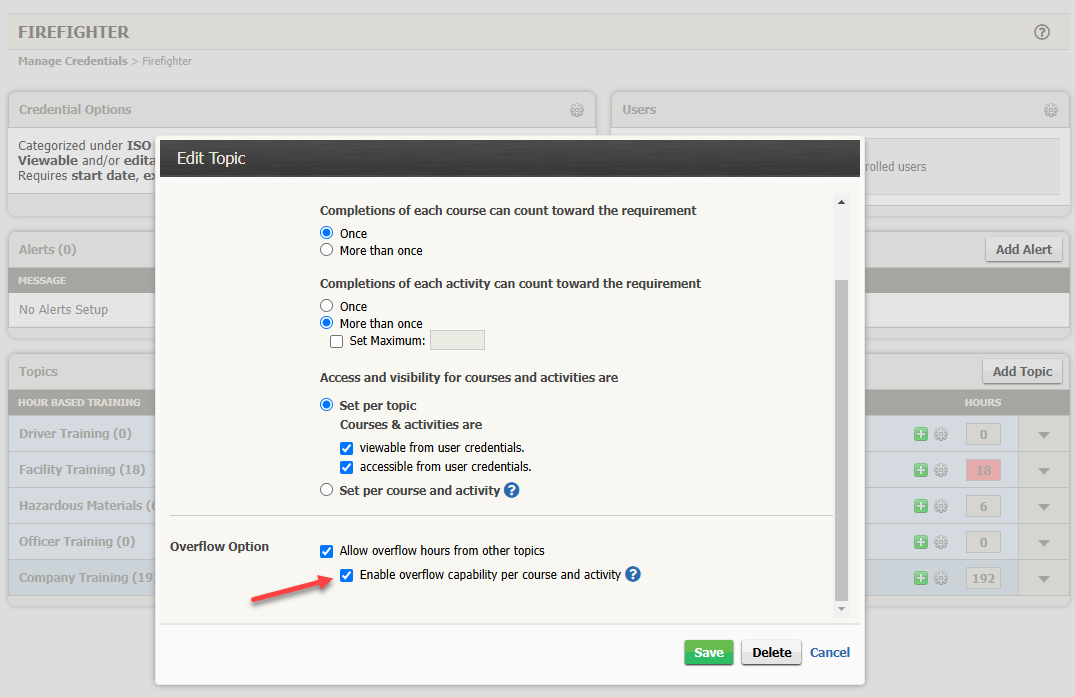This screenshot has height=697, width=1075.
Task: Click green plus icon in Facility Training row
Action: click(921, 470)
